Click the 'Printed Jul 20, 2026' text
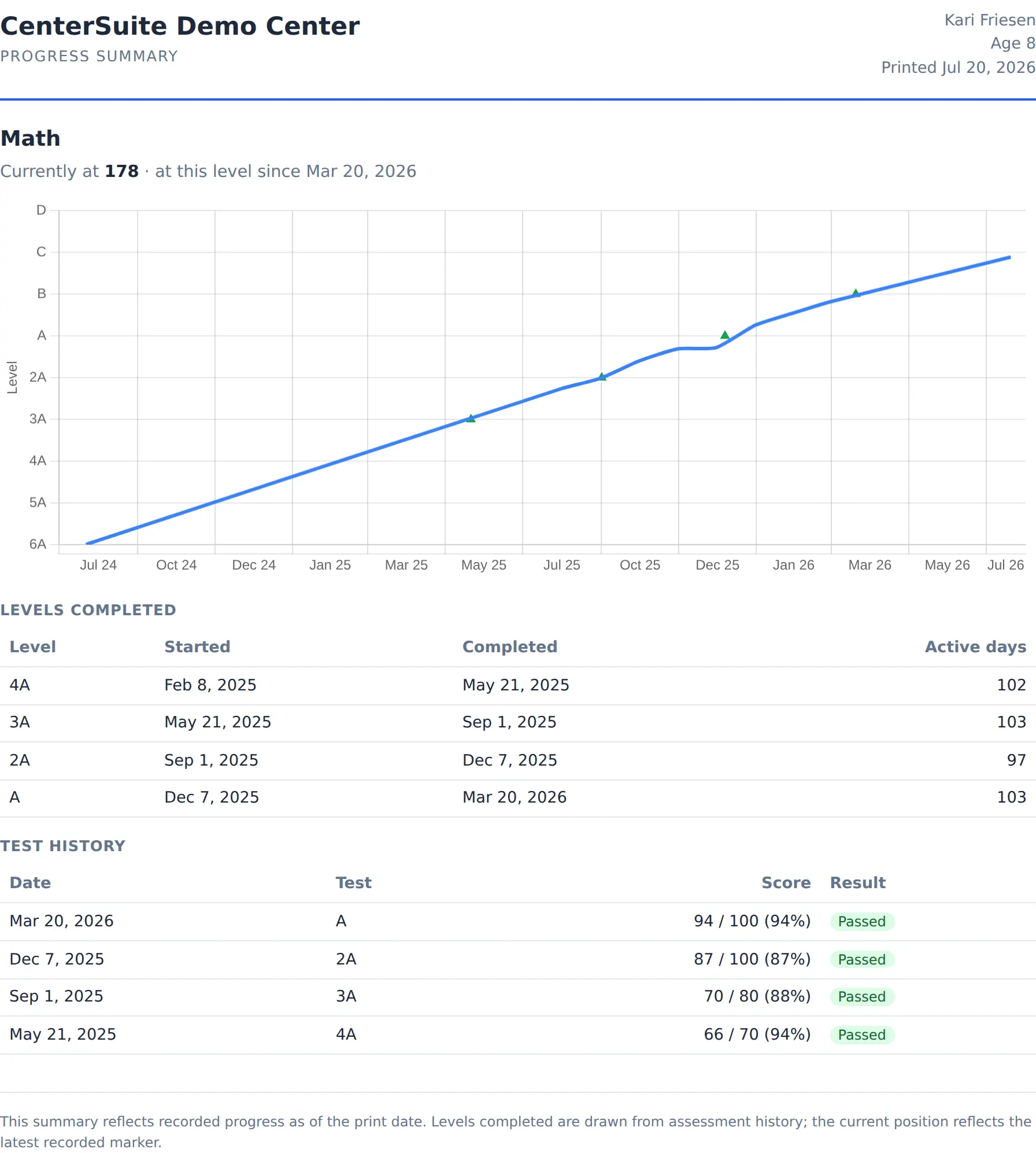Image resolution: width=1036 pixels, height=1153 pixels. click(x=958, y=68)
